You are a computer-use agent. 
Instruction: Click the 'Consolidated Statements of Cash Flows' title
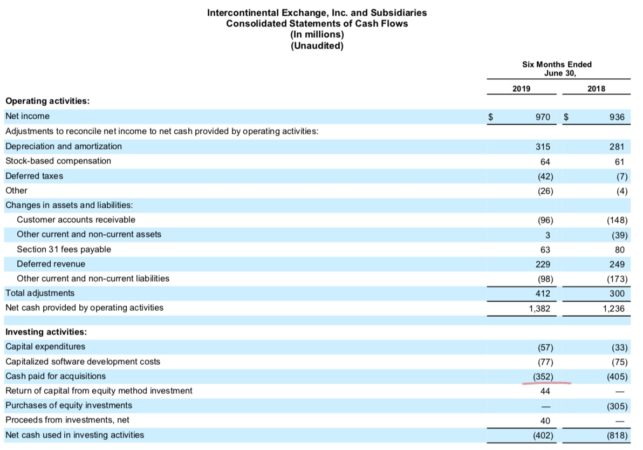317,23
